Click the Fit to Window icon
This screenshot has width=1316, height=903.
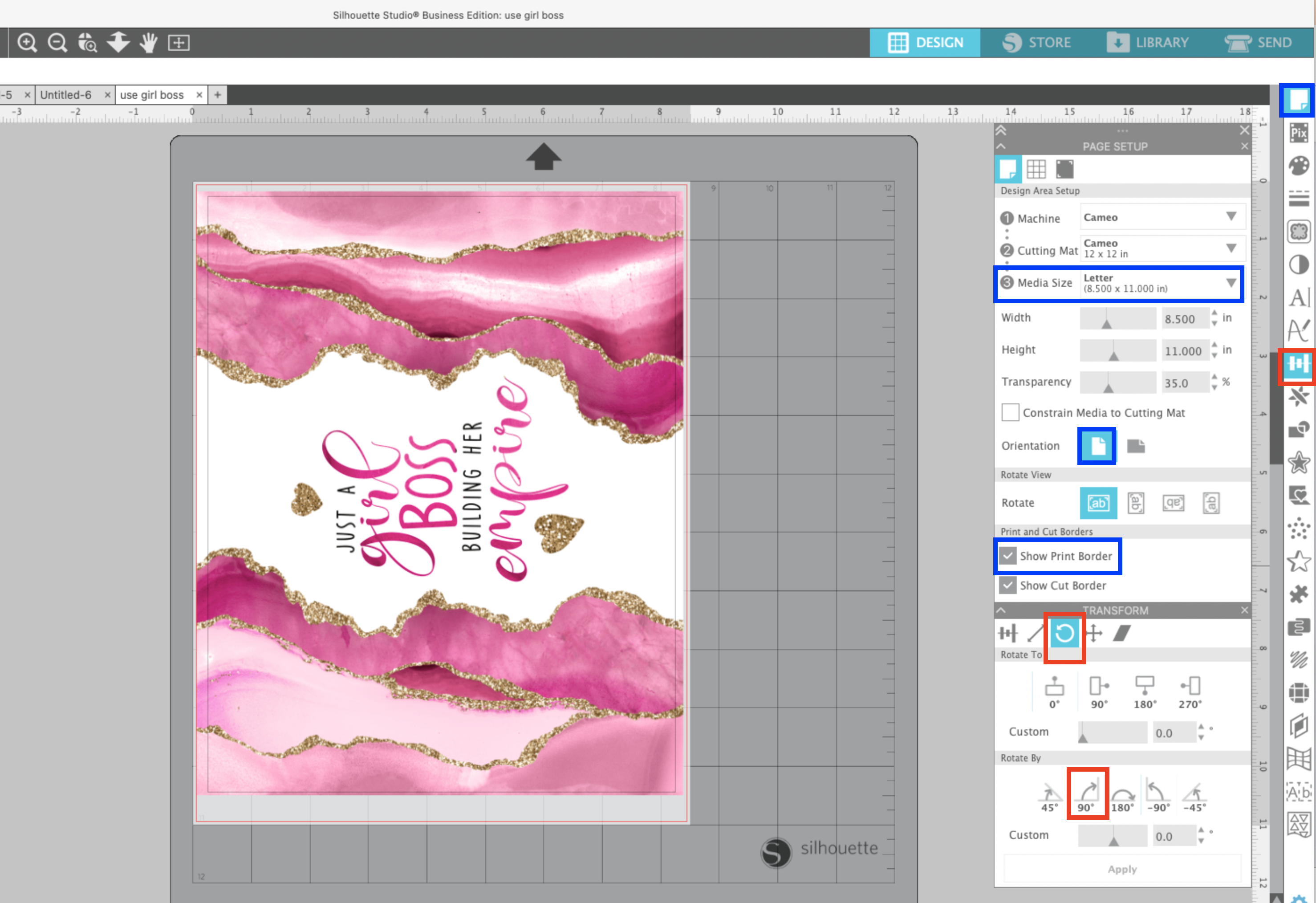coord(179,42)
